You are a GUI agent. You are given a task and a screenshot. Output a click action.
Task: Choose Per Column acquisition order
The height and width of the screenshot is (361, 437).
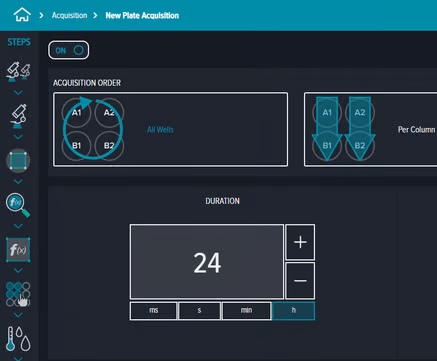(x=371, y=129)
